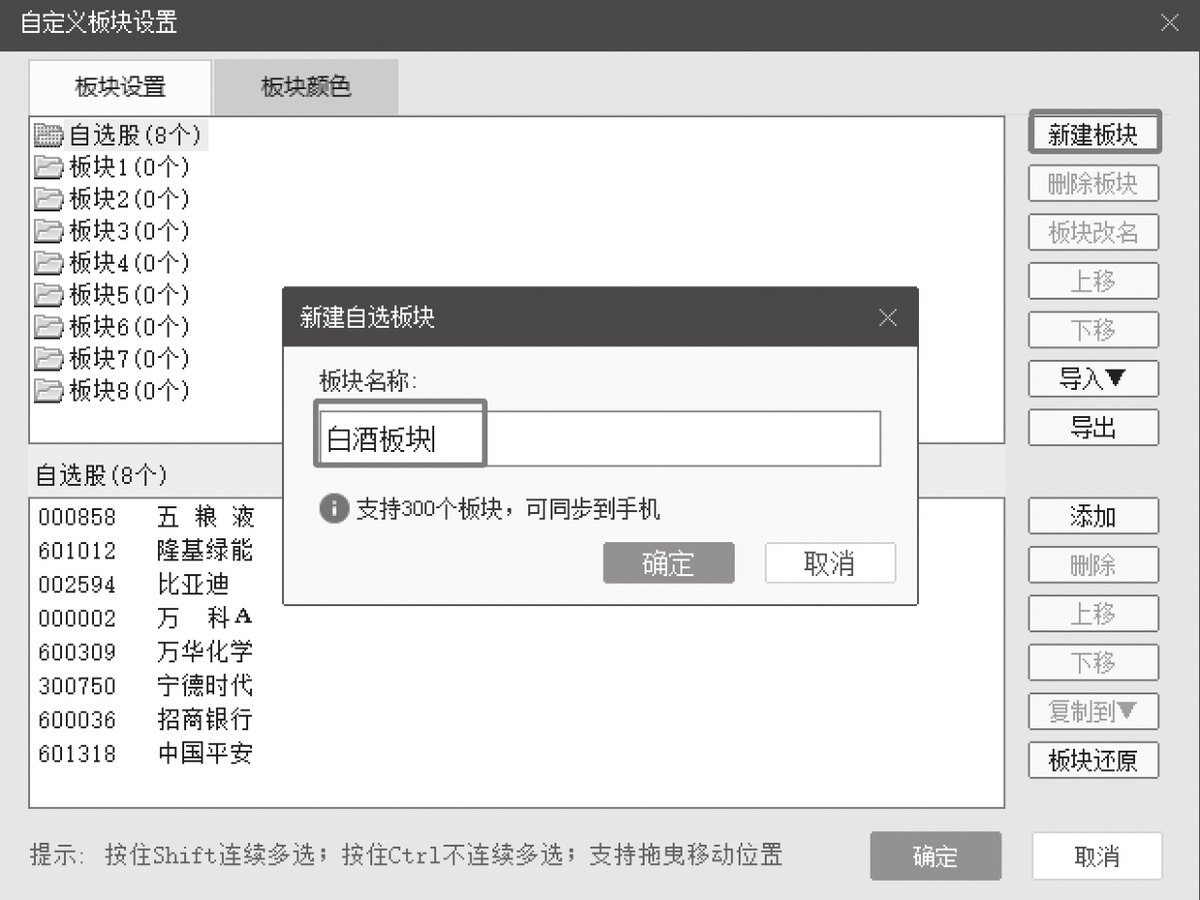Click the info icon beside 支持300个板块
1200x900 pixels.
point(334,509)
